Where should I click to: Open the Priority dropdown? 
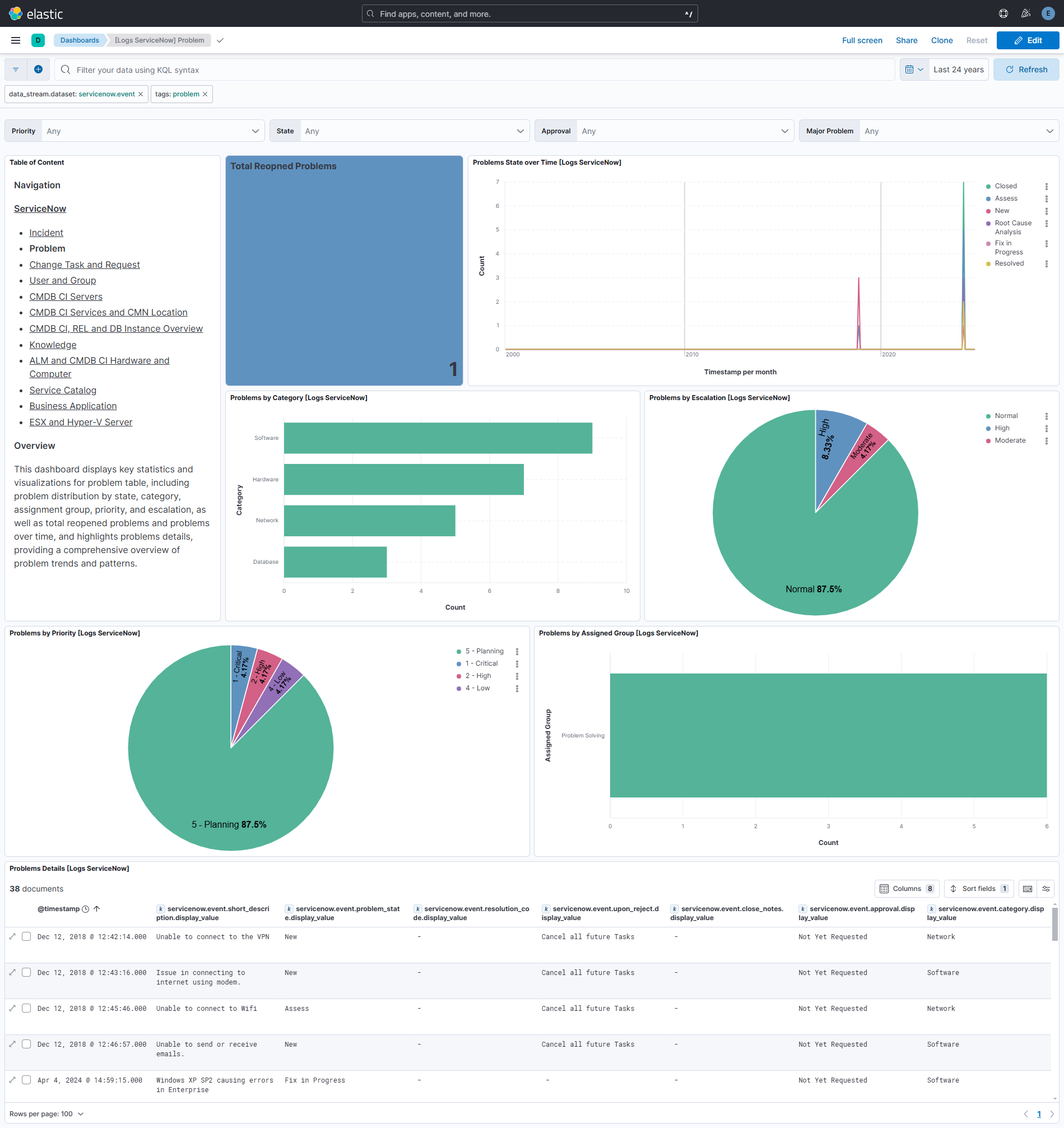[151, 131]
